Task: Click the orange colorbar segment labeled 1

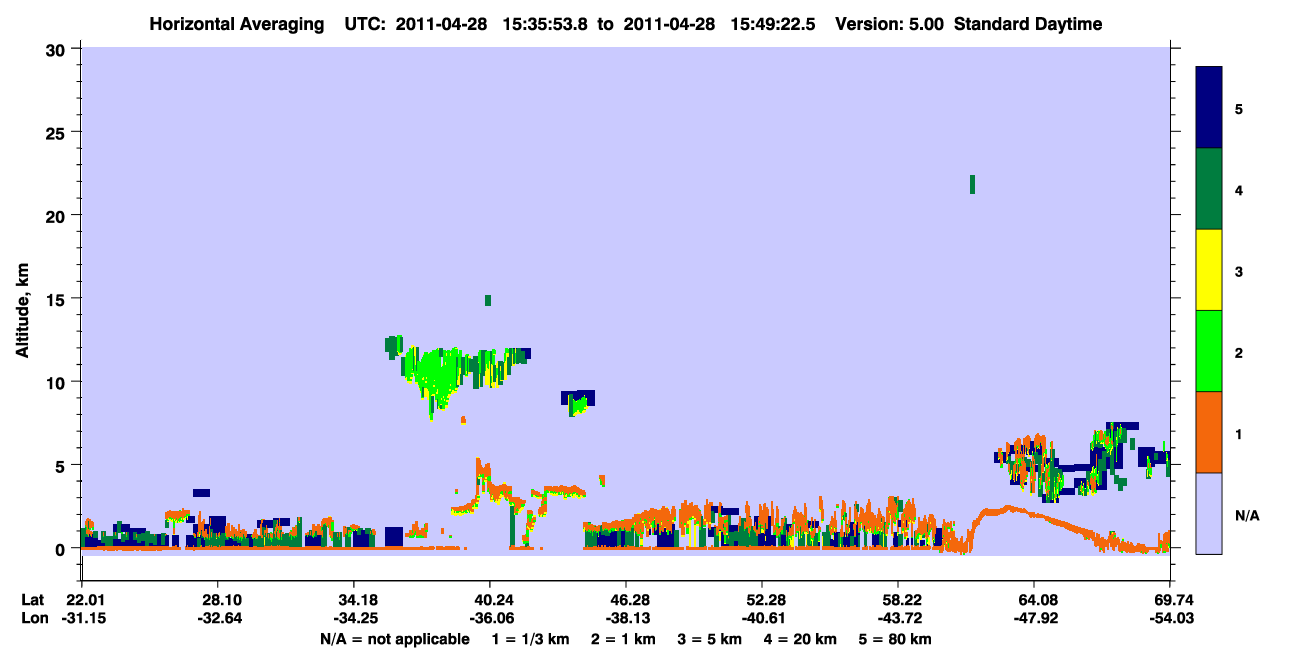Action: [1209, 432]
